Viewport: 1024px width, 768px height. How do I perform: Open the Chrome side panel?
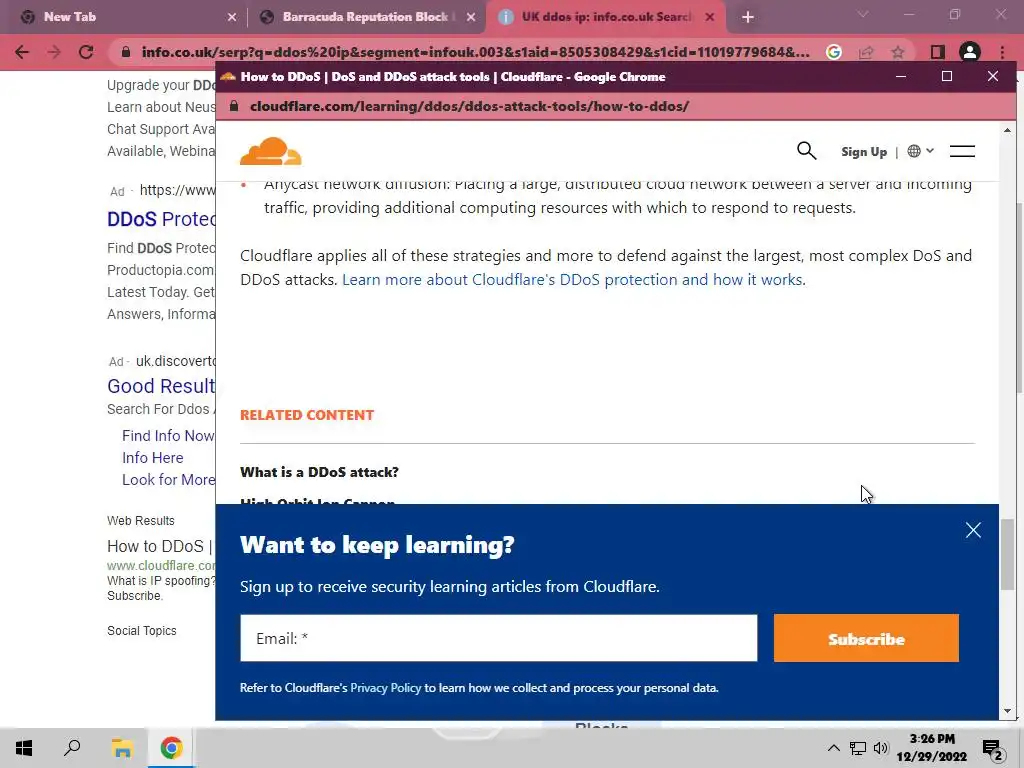[937, 52]
